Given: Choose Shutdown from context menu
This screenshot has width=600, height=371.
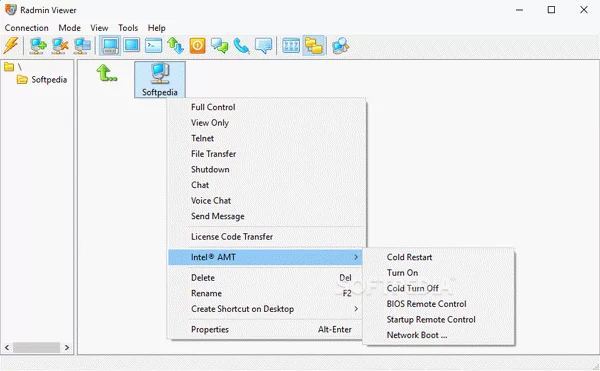Looking at the screenshot, I should click(266, 169).
